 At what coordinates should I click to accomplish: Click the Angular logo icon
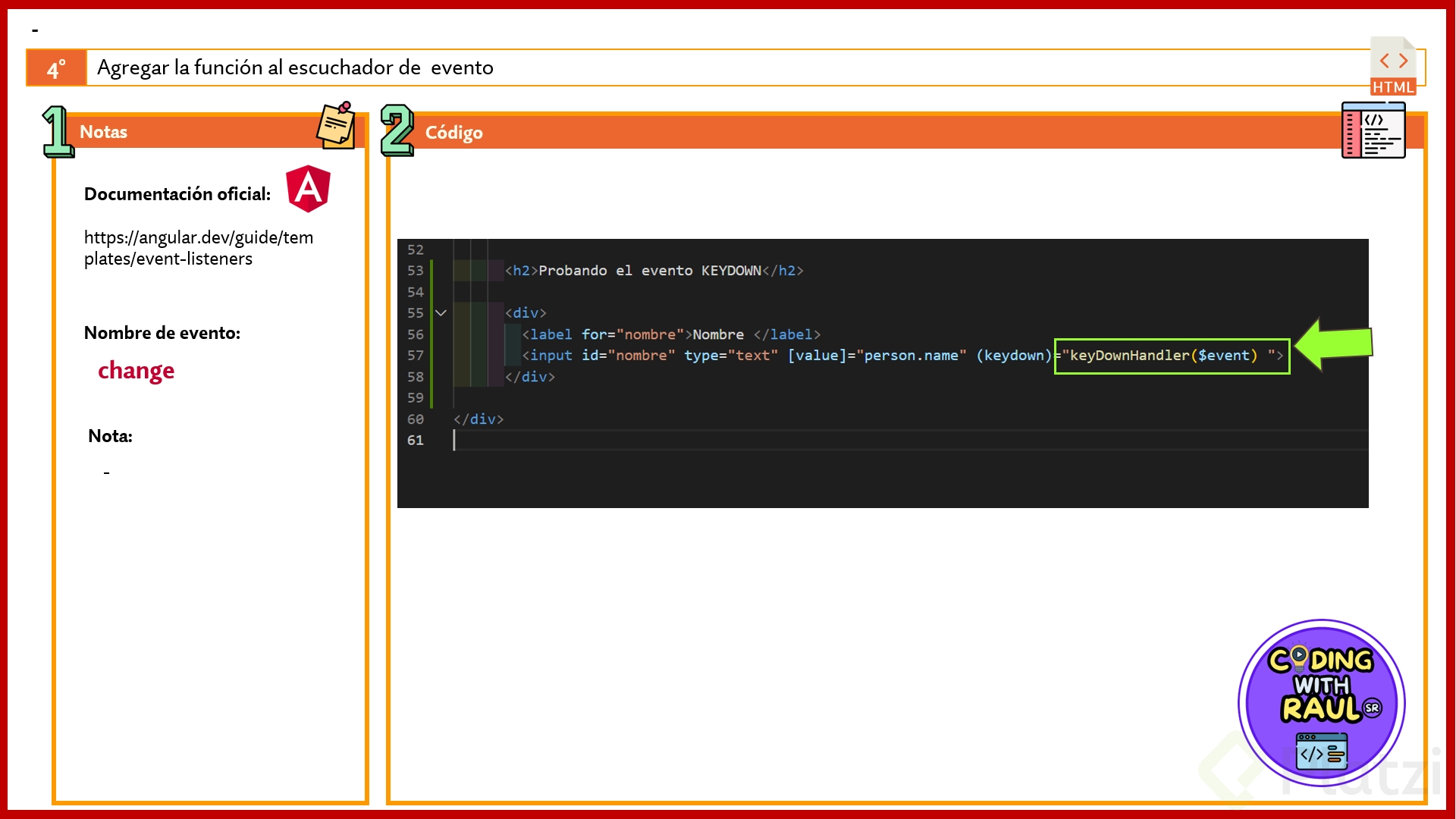click(308, 188)
